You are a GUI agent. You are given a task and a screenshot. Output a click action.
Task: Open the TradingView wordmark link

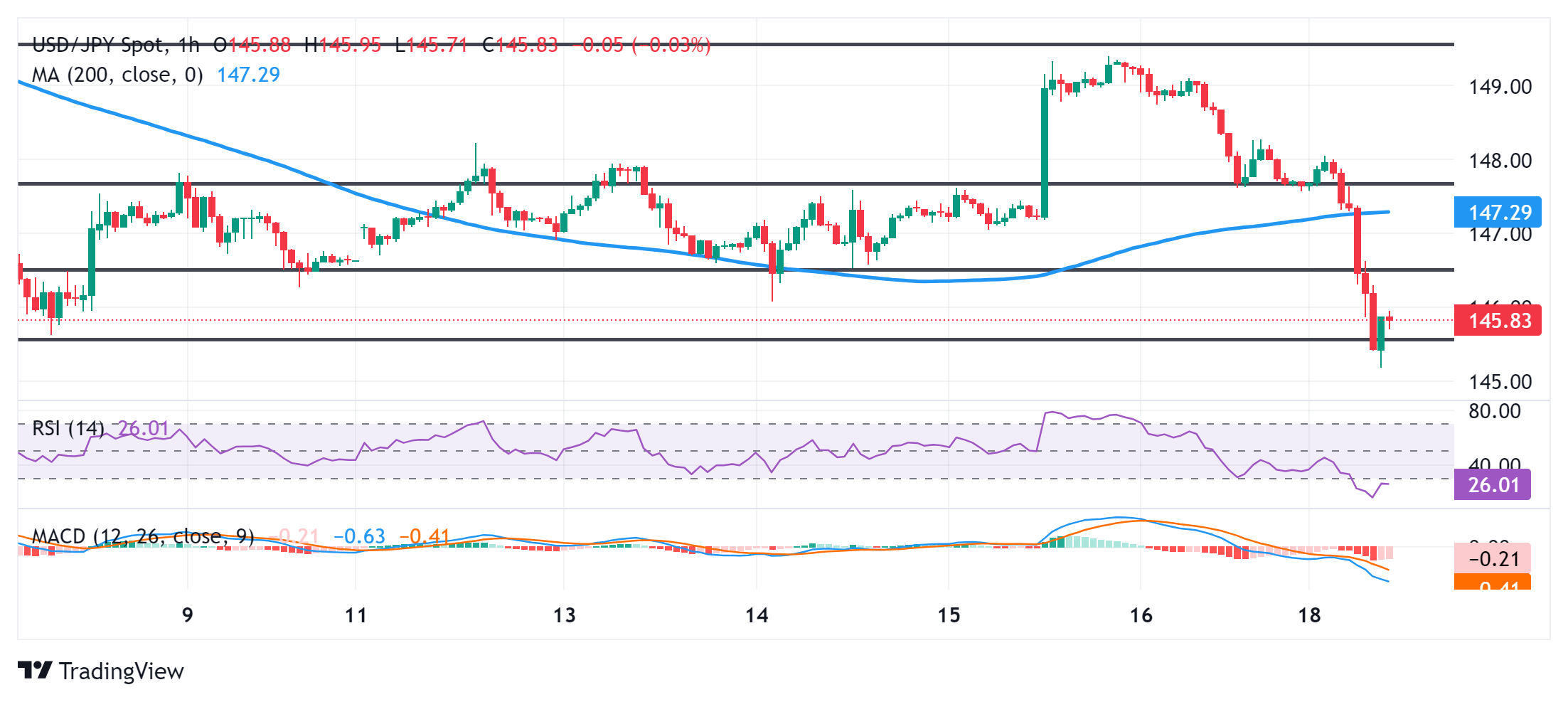pos(122,671)
